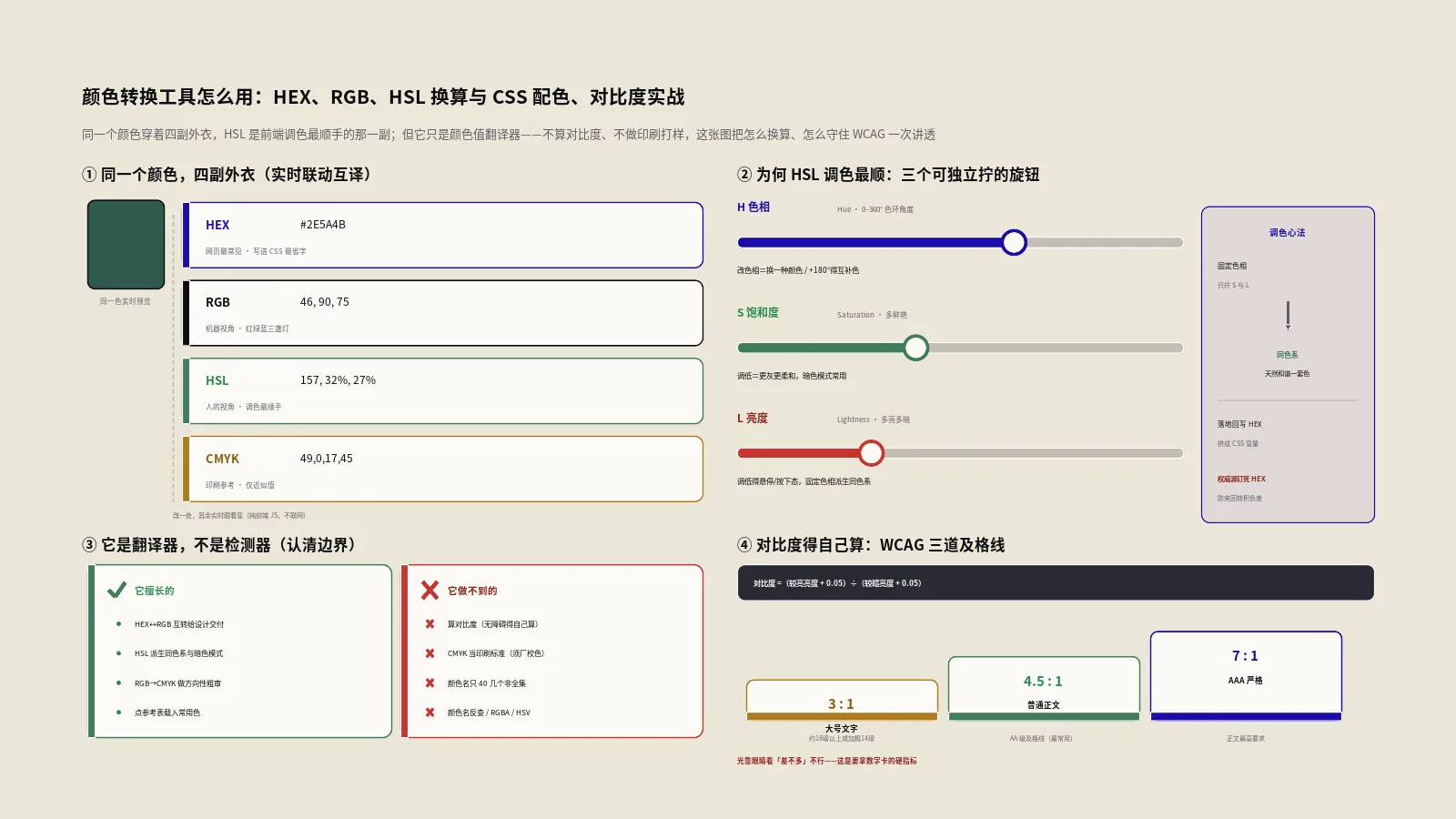
Task: Click the 点参考表载入常用色 list item
Action: click(167, 713)
